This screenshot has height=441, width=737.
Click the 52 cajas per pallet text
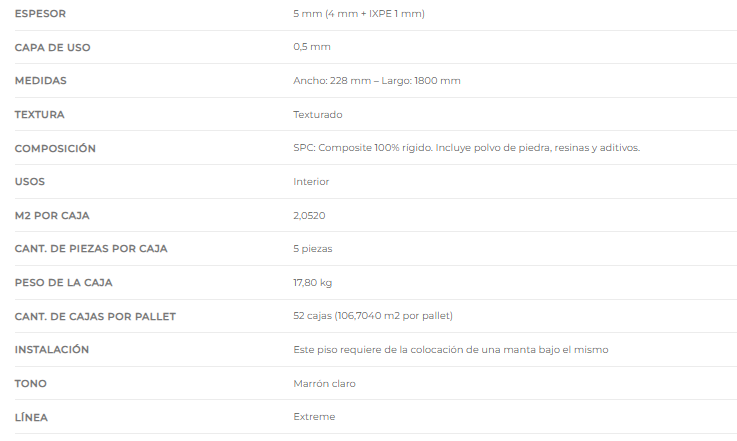(x=373, y=316)
